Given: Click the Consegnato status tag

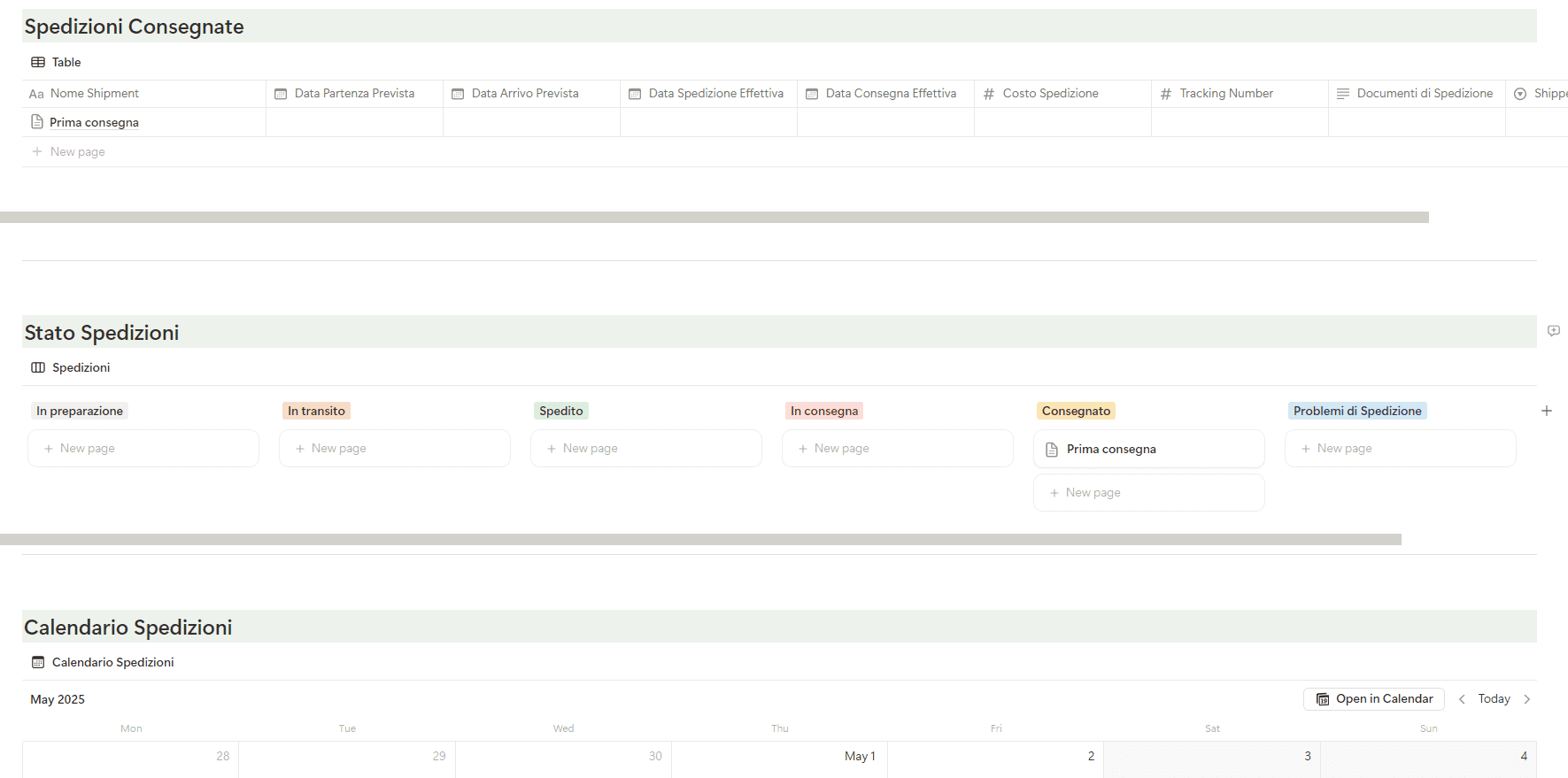Looking at the screenshot, I should (1076, 411).
